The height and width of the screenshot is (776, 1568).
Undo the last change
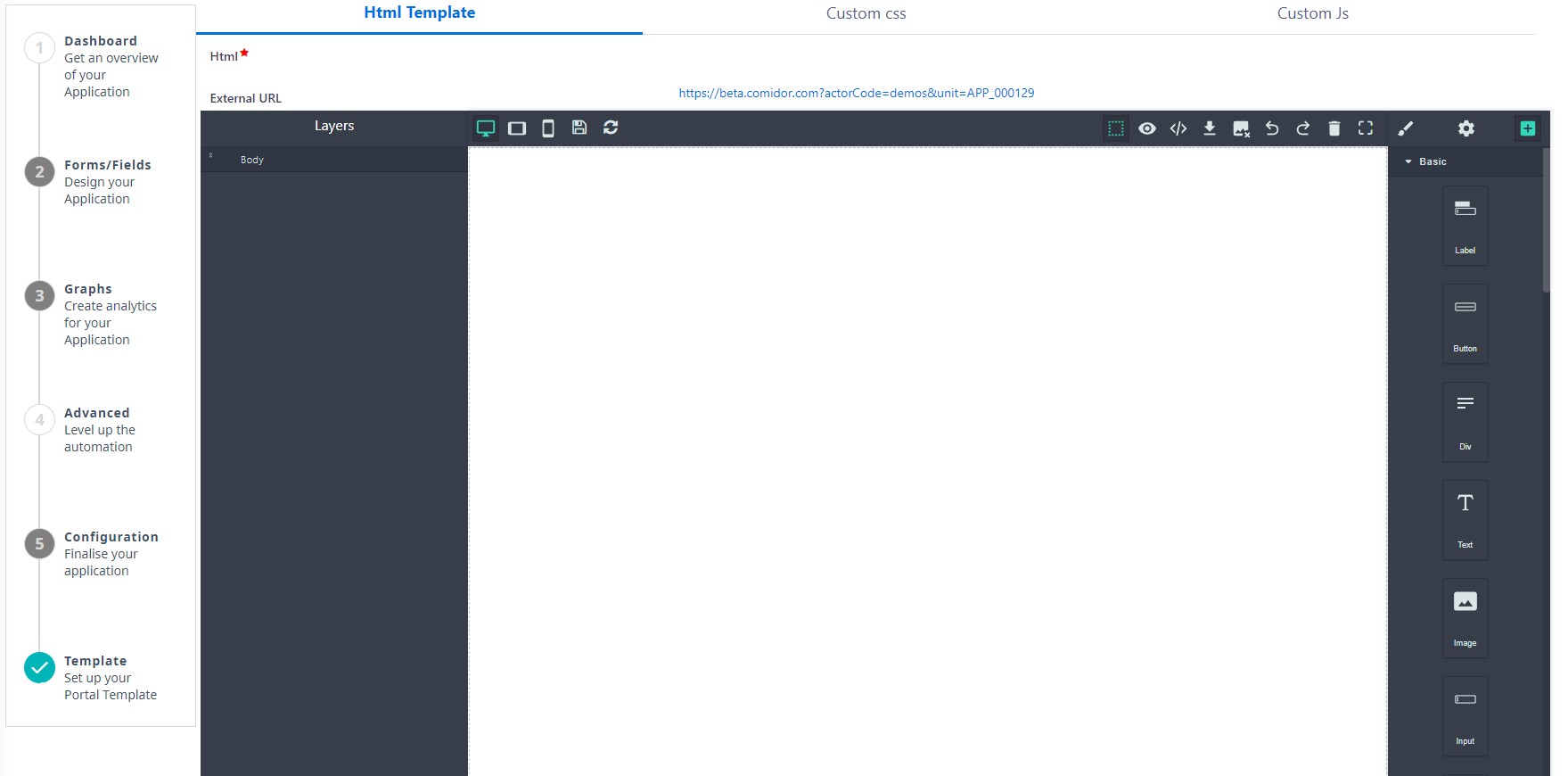click(1272, 128)
